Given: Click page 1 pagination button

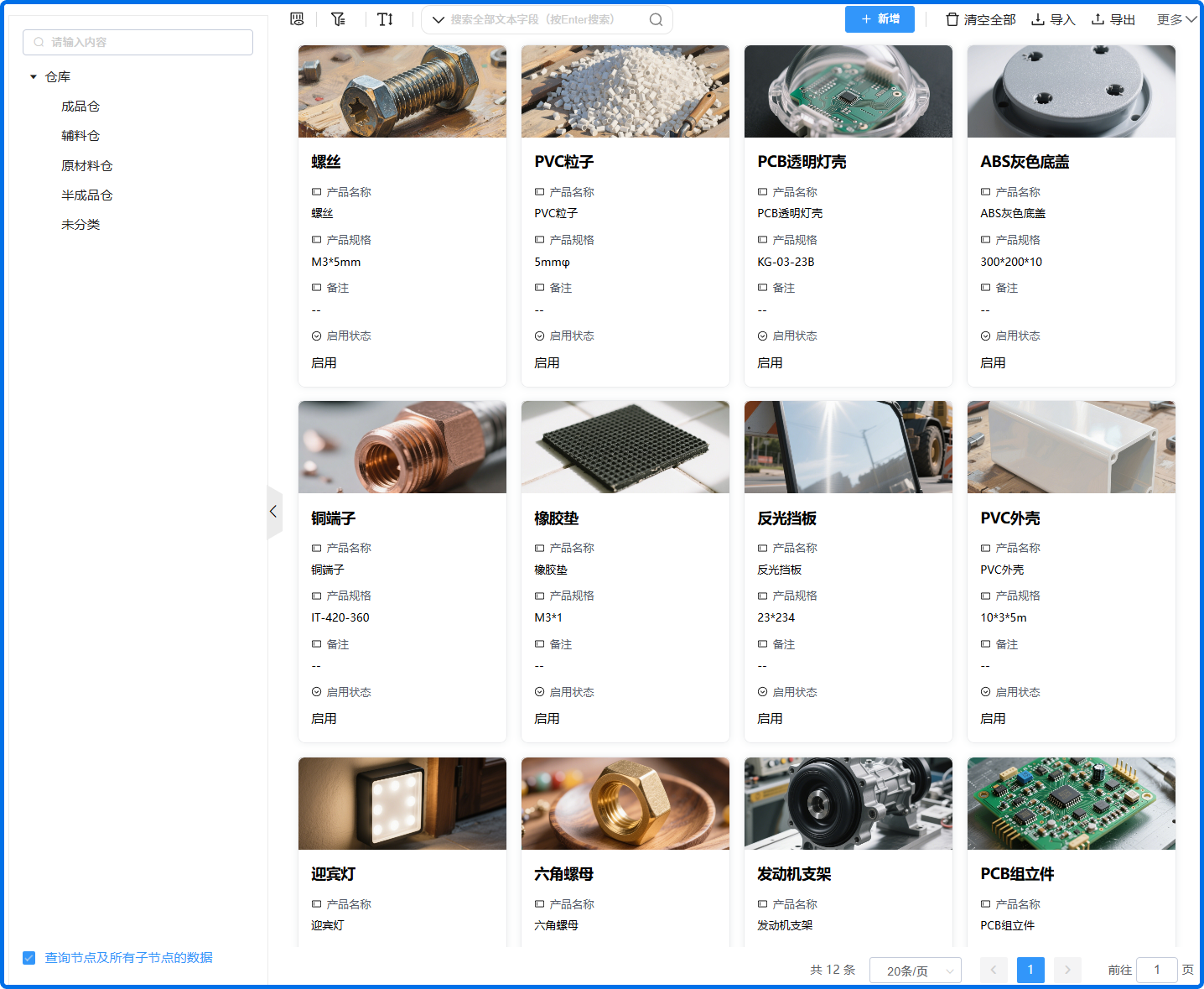Looking at the screenshot, I should (x=1030, y=970).
